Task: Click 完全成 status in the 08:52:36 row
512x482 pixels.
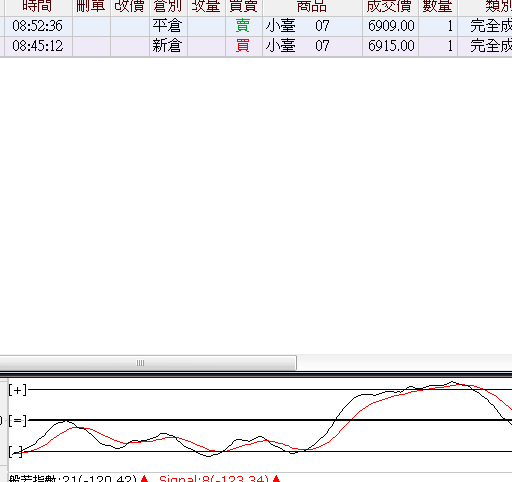Action: click(x=485, y=26)
